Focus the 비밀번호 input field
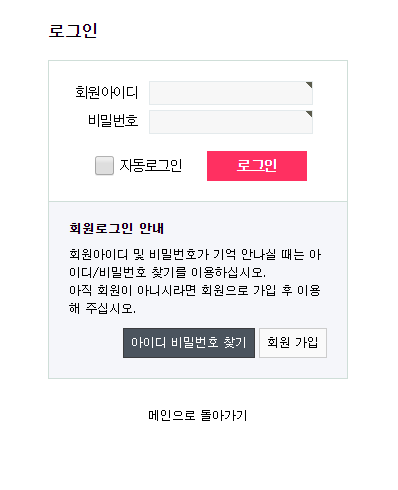The height and width of the screenshot is (490, 398). (x=231, y=122)
